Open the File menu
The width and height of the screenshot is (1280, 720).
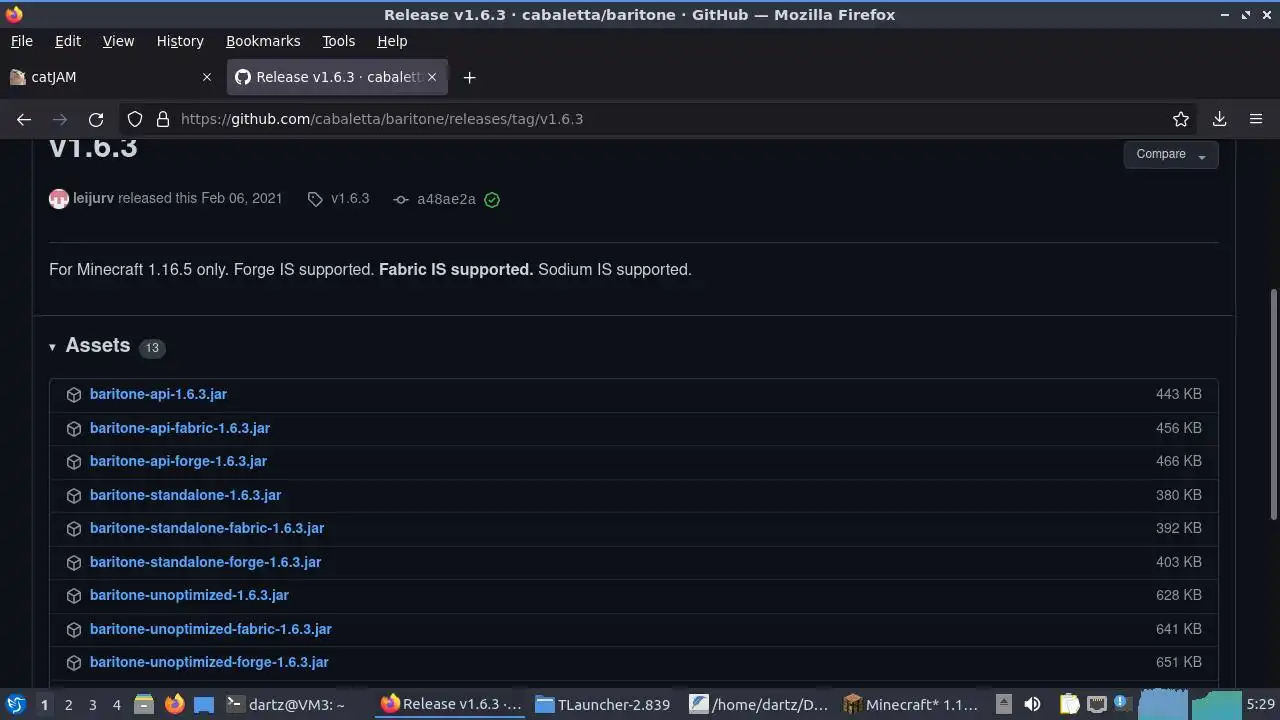[21, 41]
